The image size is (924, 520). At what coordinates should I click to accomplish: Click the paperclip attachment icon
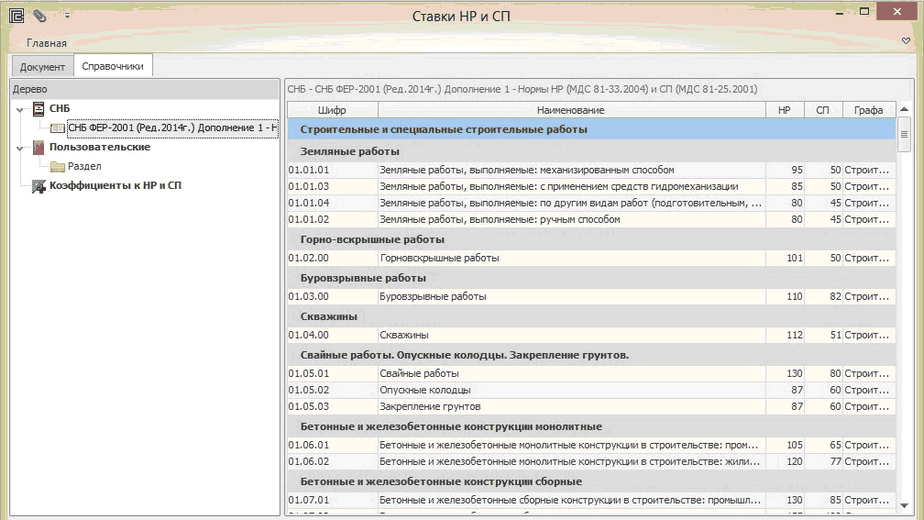(40, 15)
